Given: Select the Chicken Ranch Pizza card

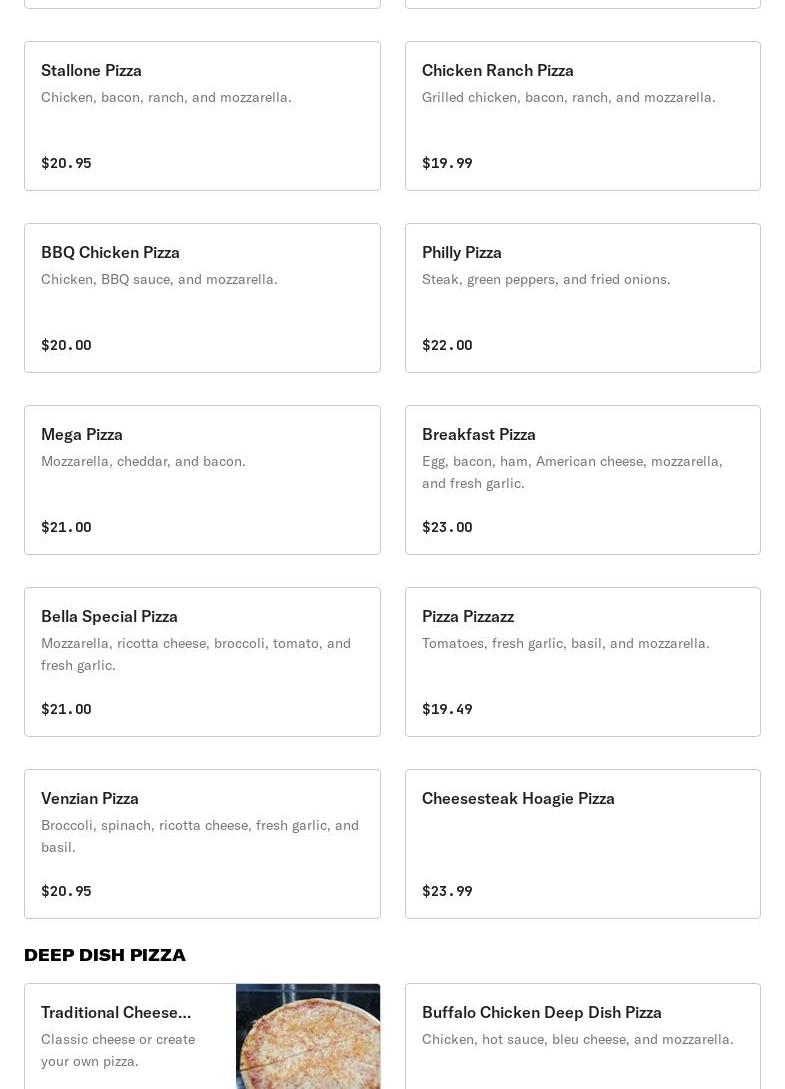Looking at the screenshot, I should pos(582,116).
